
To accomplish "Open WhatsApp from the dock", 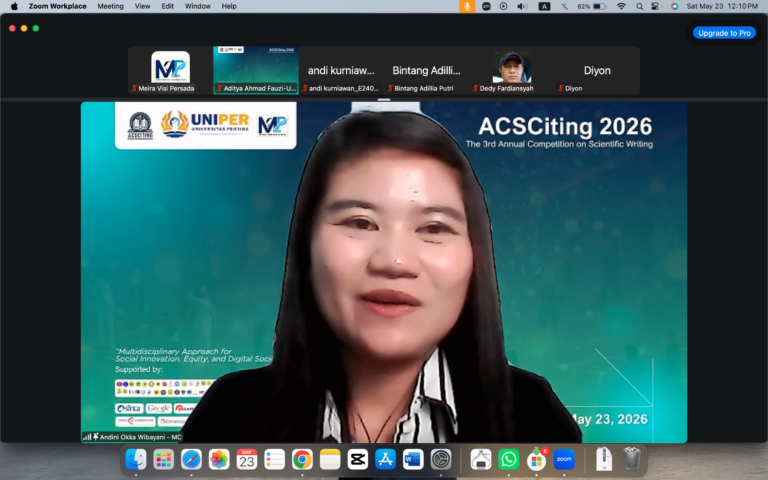I will pos(508,459).
